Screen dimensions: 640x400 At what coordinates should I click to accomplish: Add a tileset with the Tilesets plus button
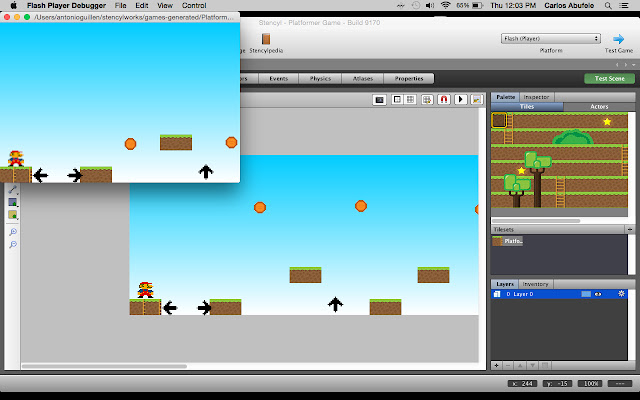pyautogui.click(x=629, y=229)
